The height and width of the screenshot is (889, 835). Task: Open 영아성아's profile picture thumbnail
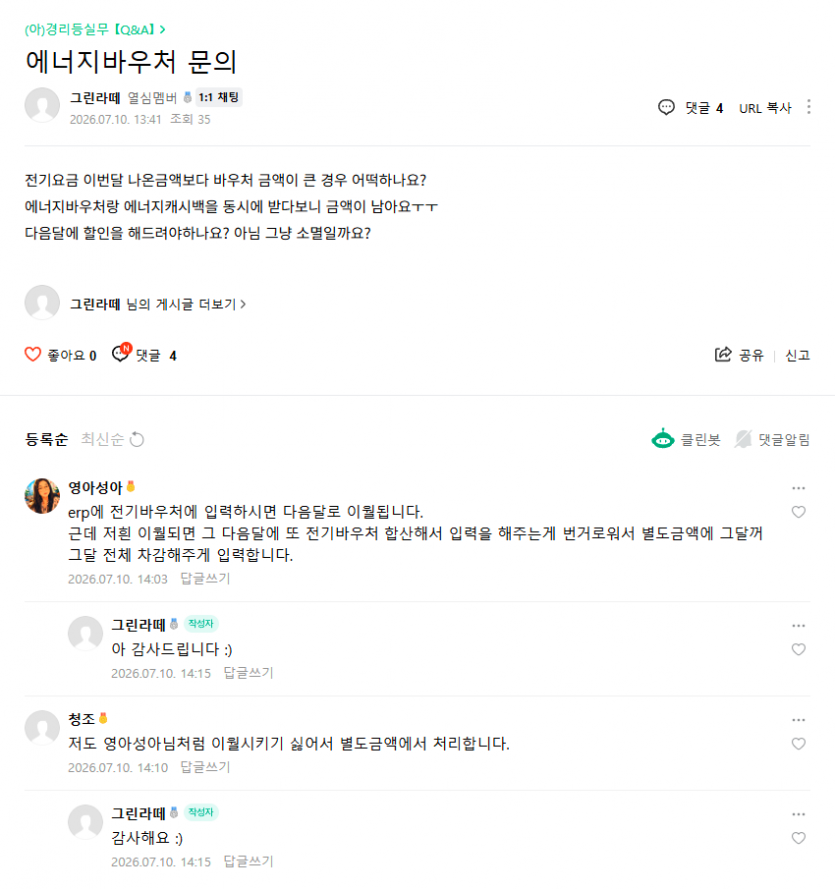(42, 496)
